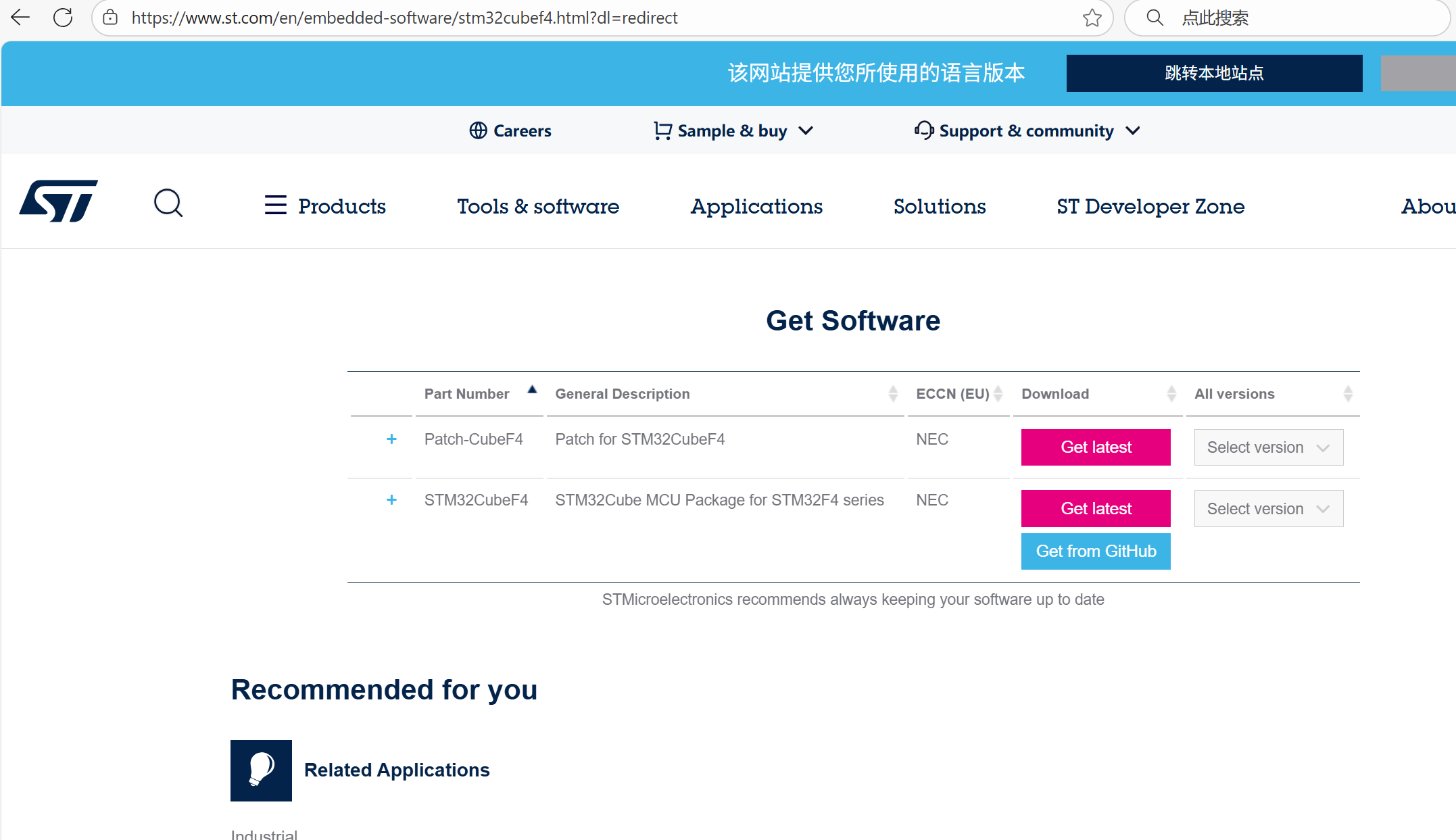The height and width of the screenshot is (840, 1456).
Task: Click the Patch-CubeF4 part number cell
Action: tap(474, 439)
